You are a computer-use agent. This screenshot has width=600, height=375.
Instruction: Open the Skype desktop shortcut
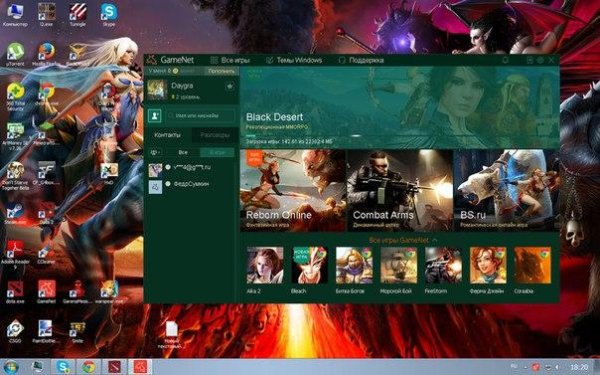pyautogui.click(x=109, y=14)
